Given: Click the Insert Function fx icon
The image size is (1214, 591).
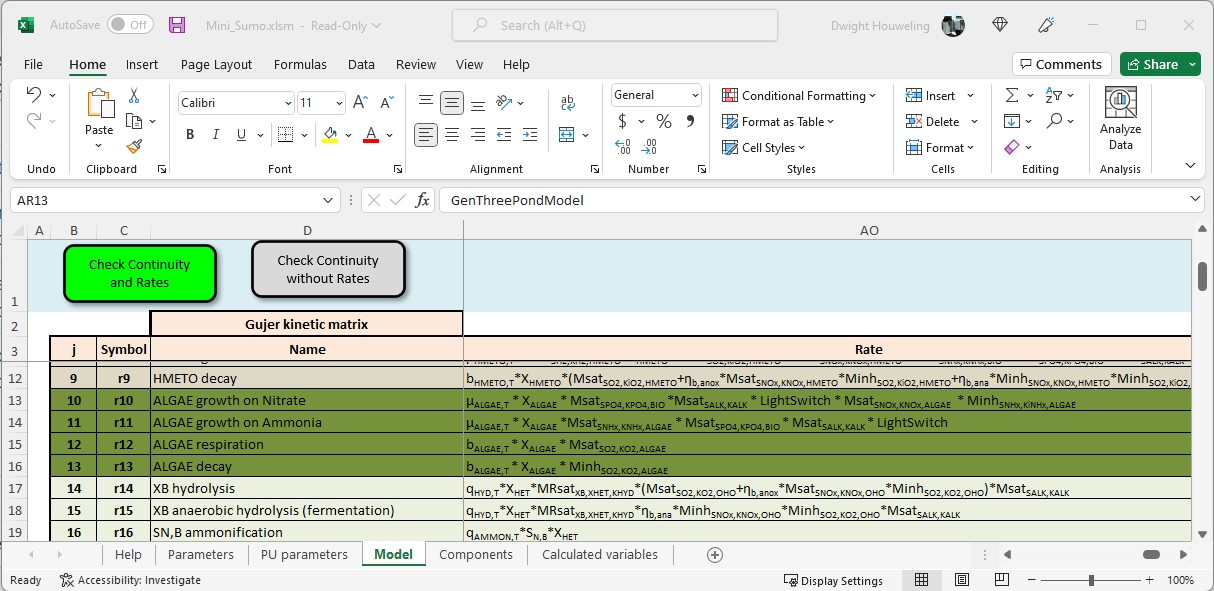Looking at the screenshot, I should (x=423, y=200).
